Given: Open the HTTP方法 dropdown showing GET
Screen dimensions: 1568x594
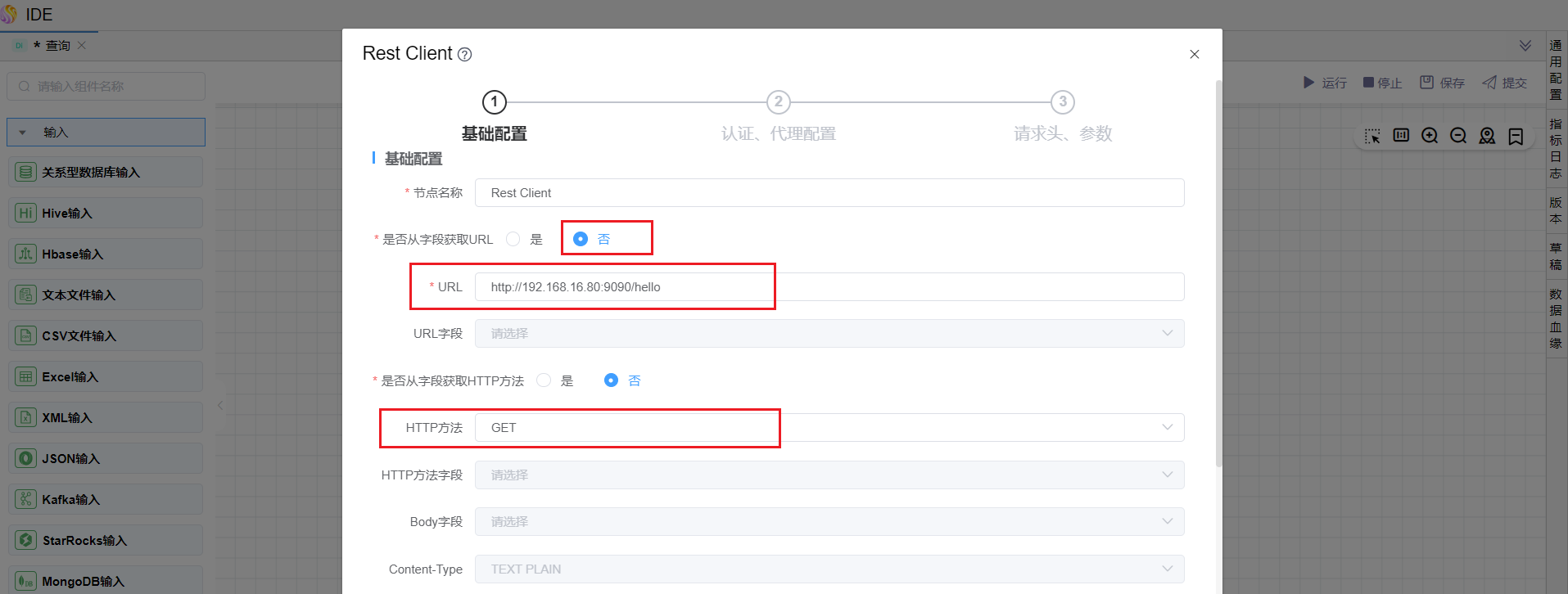Looking at the screenshot, I should point(829,428).
